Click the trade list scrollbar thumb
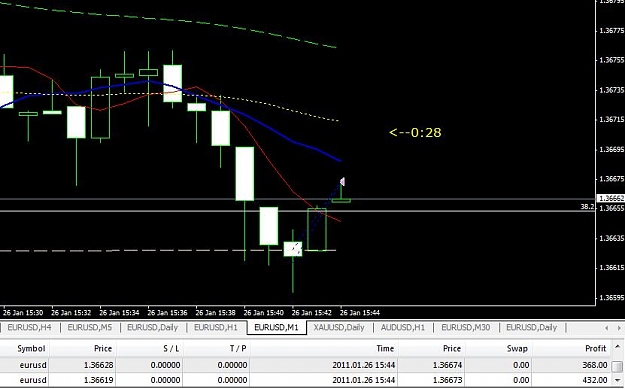625x389 pixels. 617,366
